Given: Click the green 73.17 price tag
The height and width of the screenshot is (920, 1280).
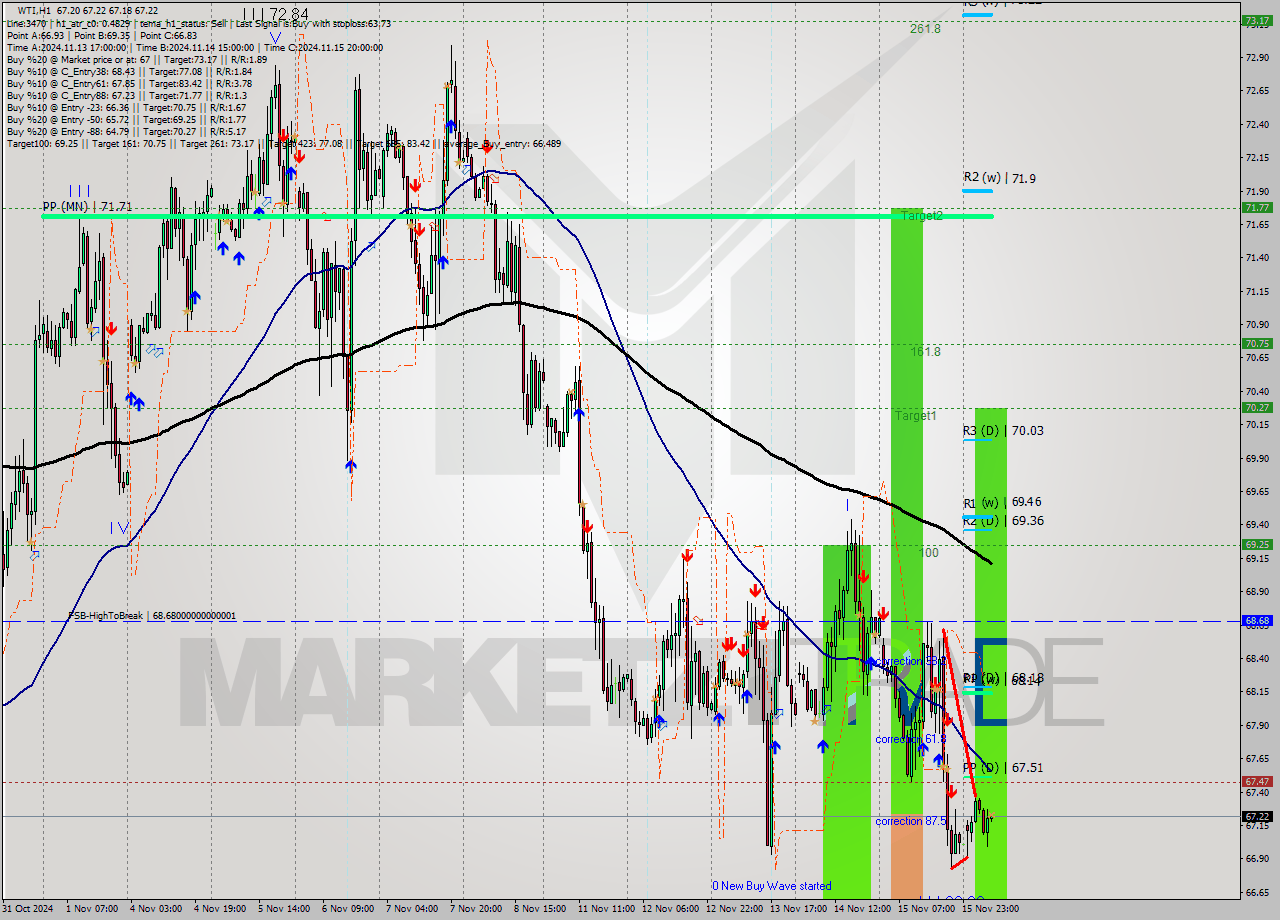Looking at the screenshot, I should (1256, 20).
